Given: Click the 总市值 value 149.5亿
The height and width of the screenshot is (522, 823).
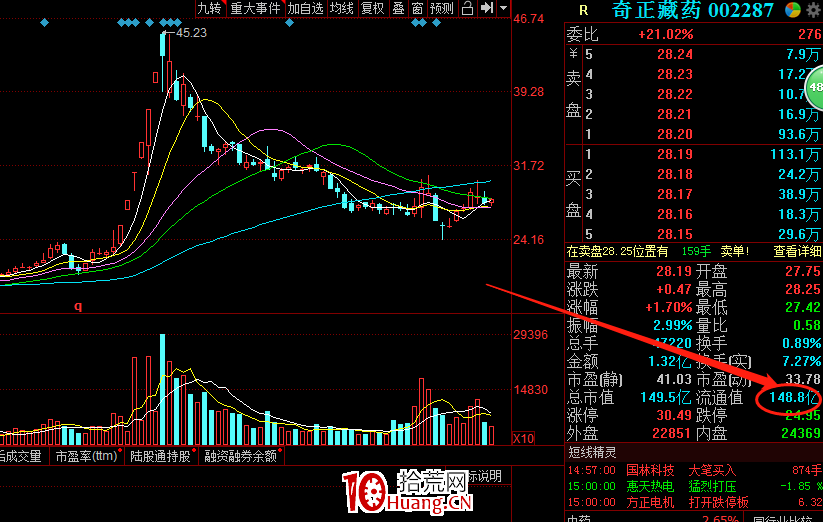Looking at the screenshot, I should (666, 397).
